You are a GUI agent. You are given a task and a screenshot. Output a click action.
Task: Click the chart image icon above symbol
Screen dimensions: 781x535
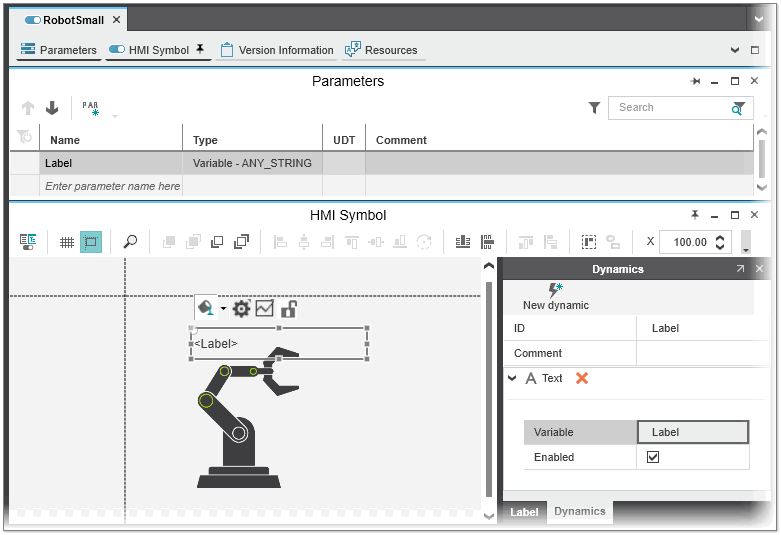[264, 309]
